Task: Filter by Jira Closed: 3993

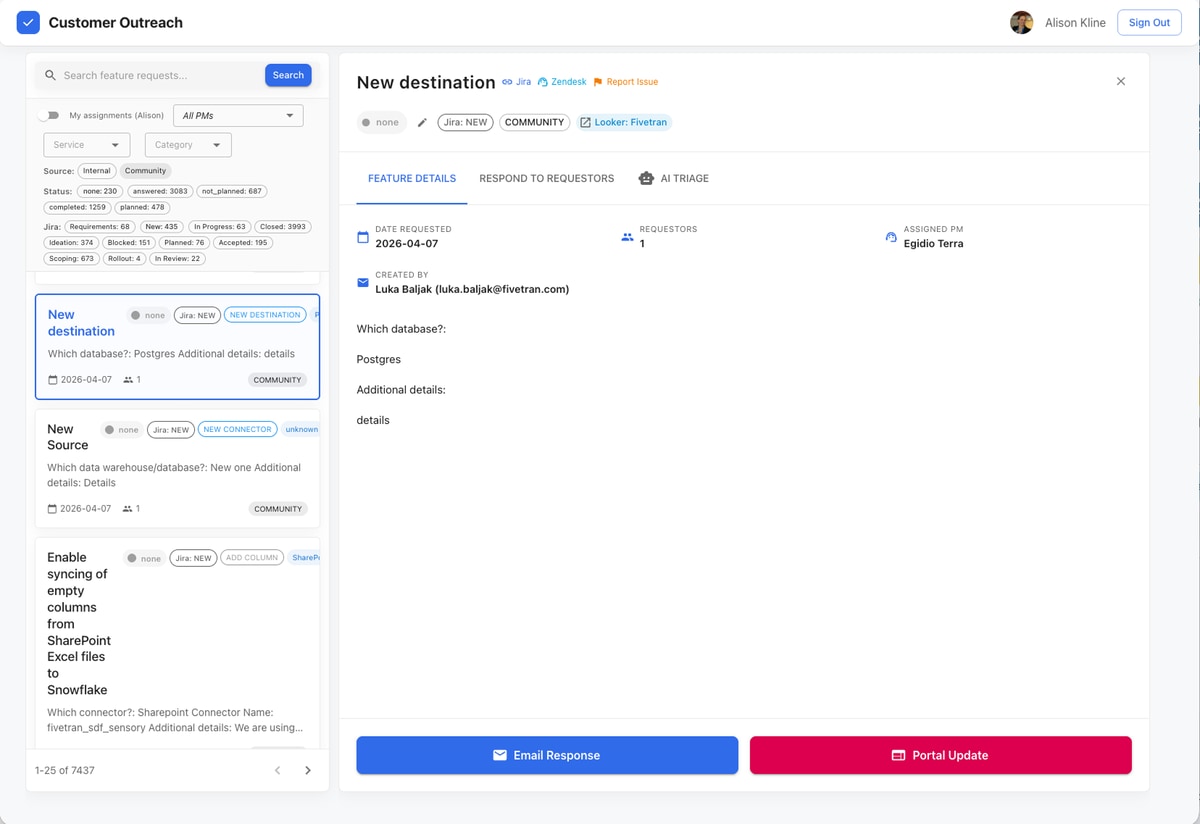Action: pyautogui.click(x=284, y=227)
